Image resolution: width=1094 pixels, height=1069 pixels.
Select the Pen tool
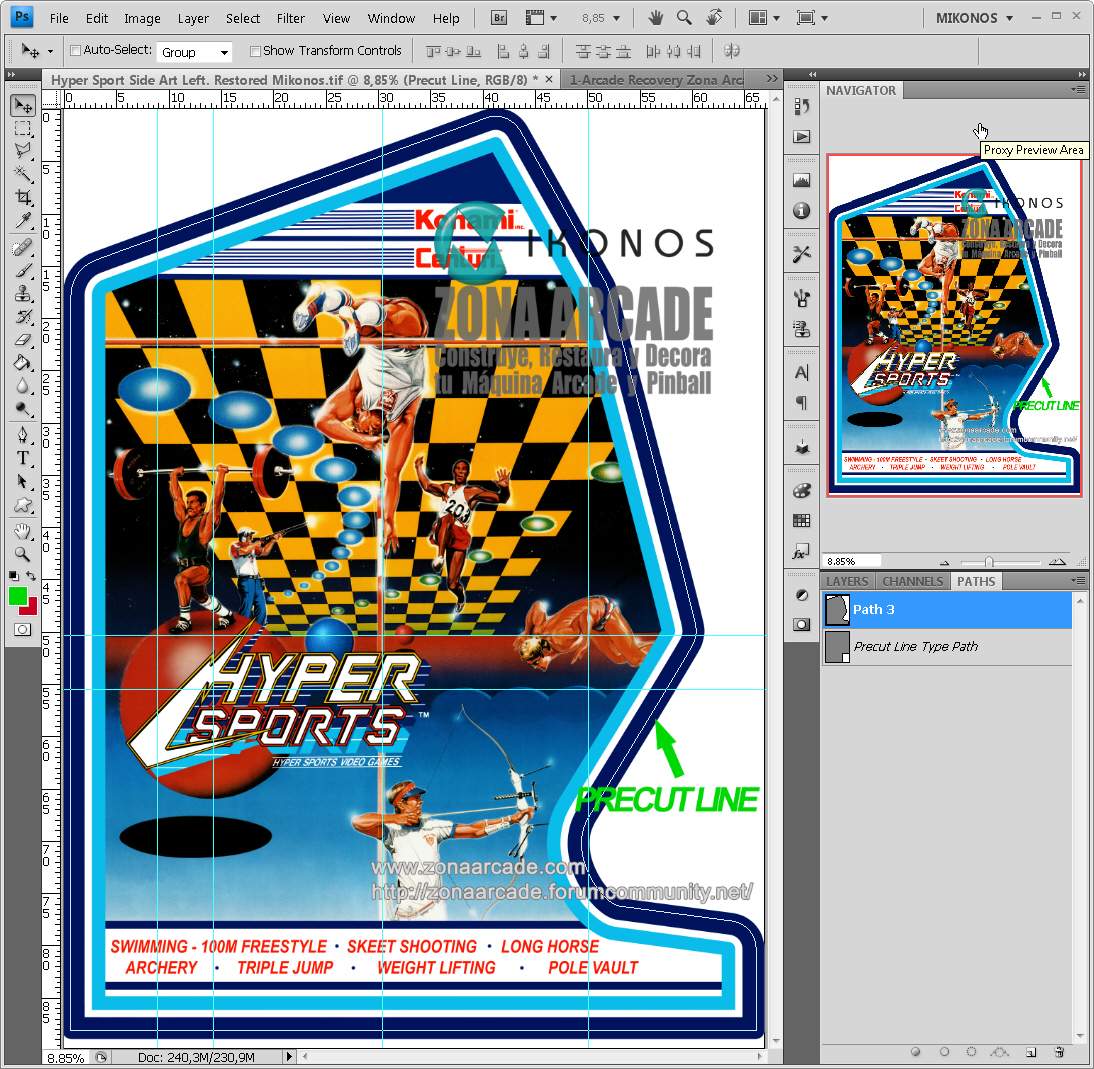22,433
